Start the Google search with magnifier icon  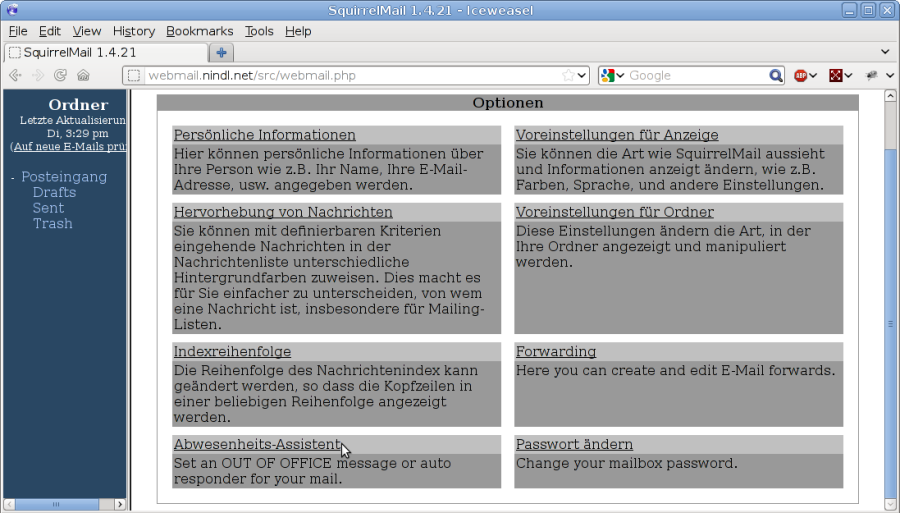[775, 75]
